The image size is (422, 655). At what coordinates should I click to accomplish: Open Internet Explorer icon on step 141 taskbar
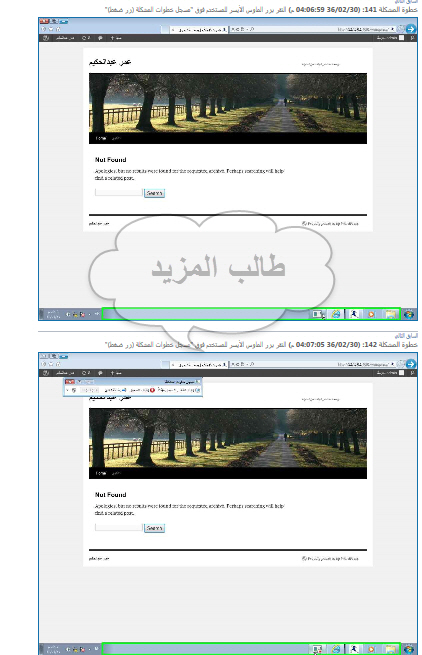click(336, 314)
